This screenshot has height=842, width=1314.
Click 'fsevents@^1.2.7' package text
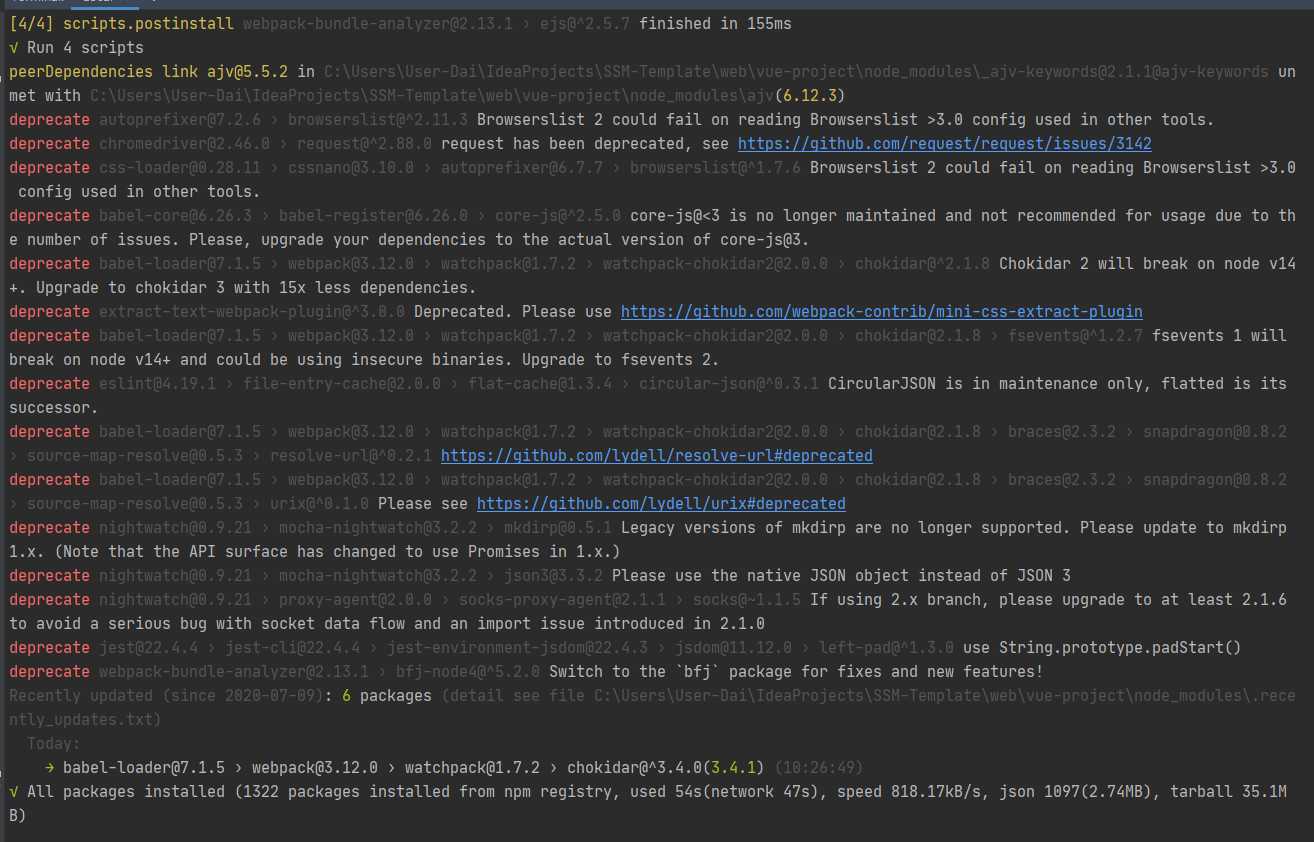coord(1075,336)
